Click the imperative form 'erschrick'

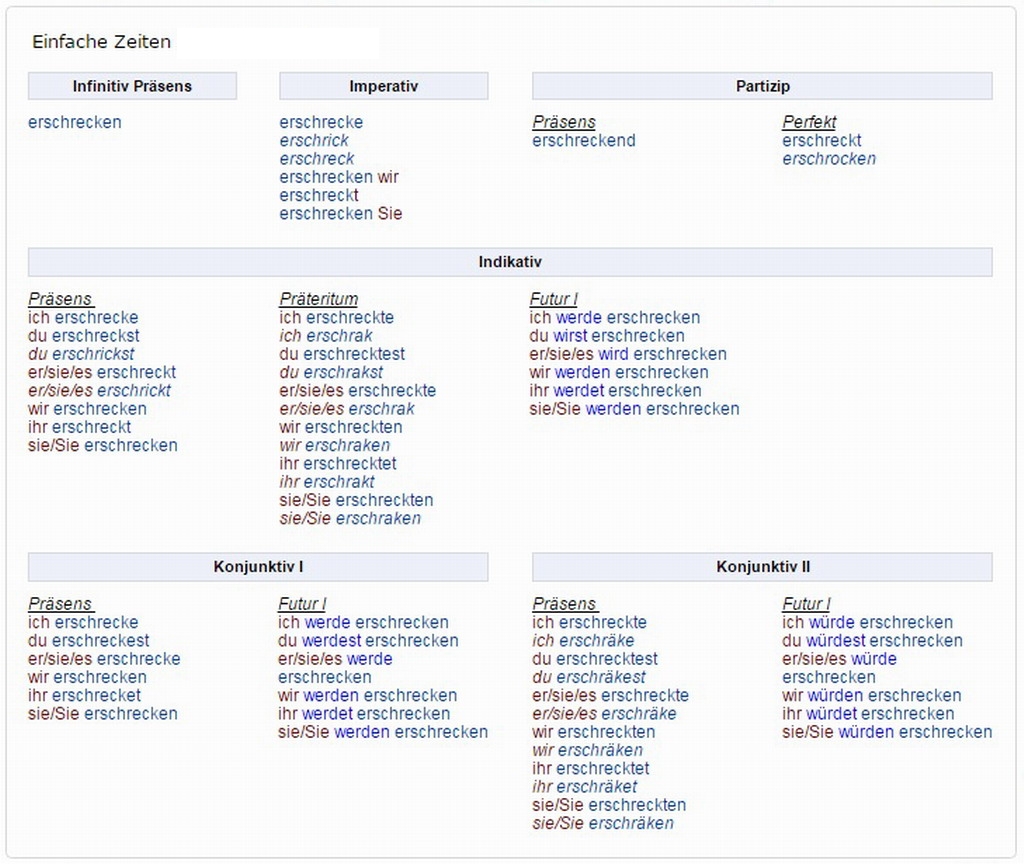point(314,140)
